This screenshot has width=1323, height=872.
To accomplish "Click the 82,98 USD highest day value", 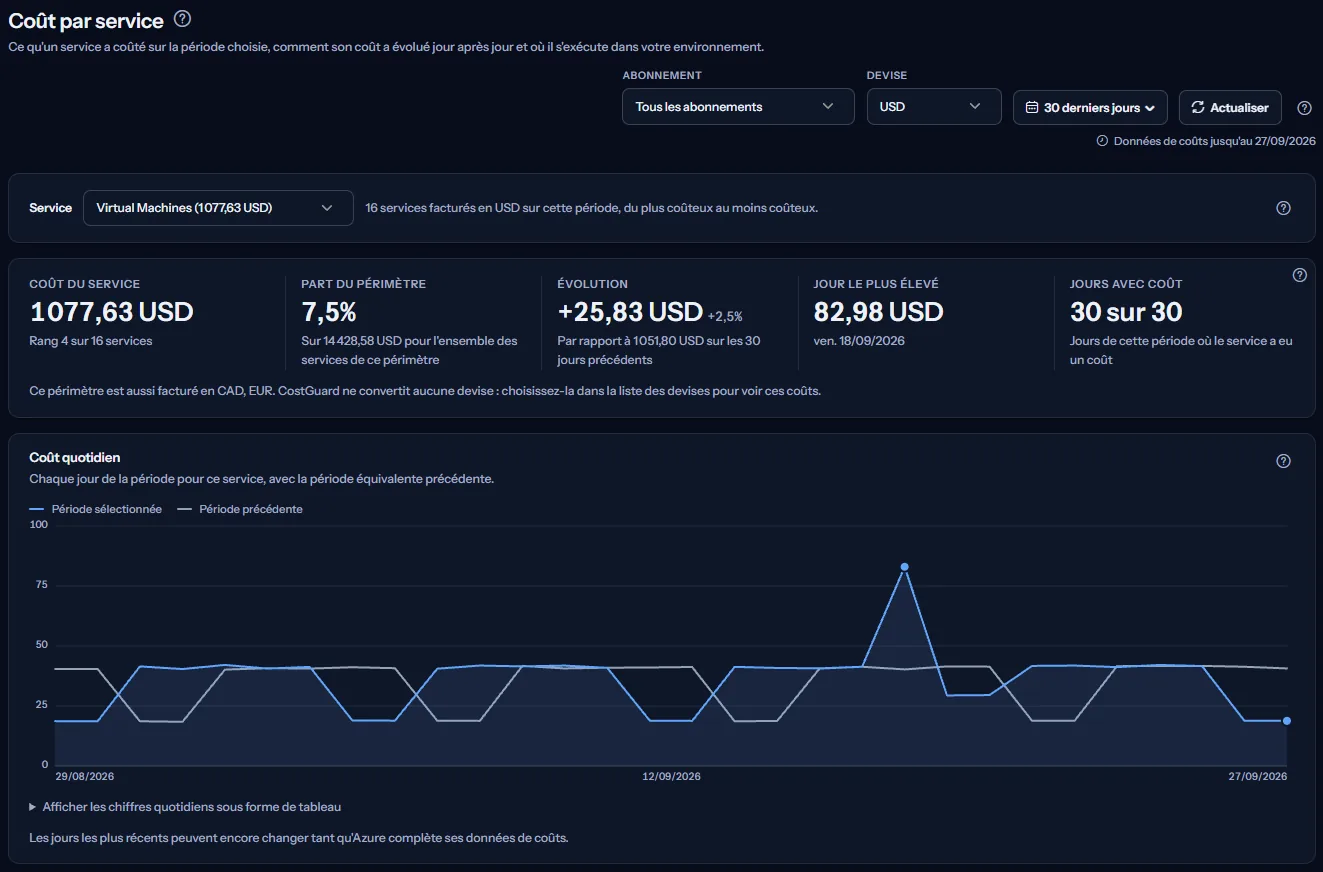I will coord(878,312).
